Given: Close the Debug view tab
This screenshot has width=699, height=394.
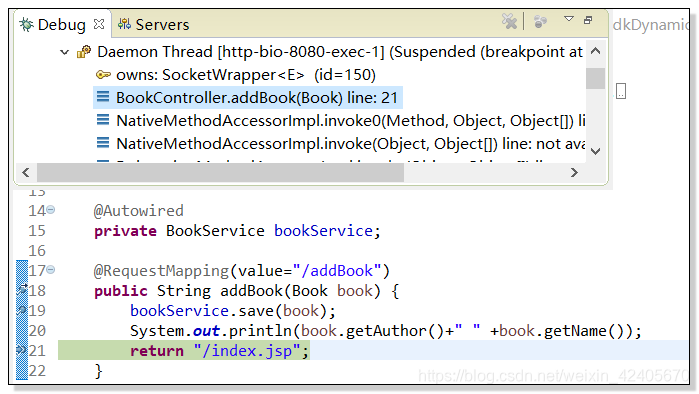Looking at the screenshot, I should coord(99,24).
